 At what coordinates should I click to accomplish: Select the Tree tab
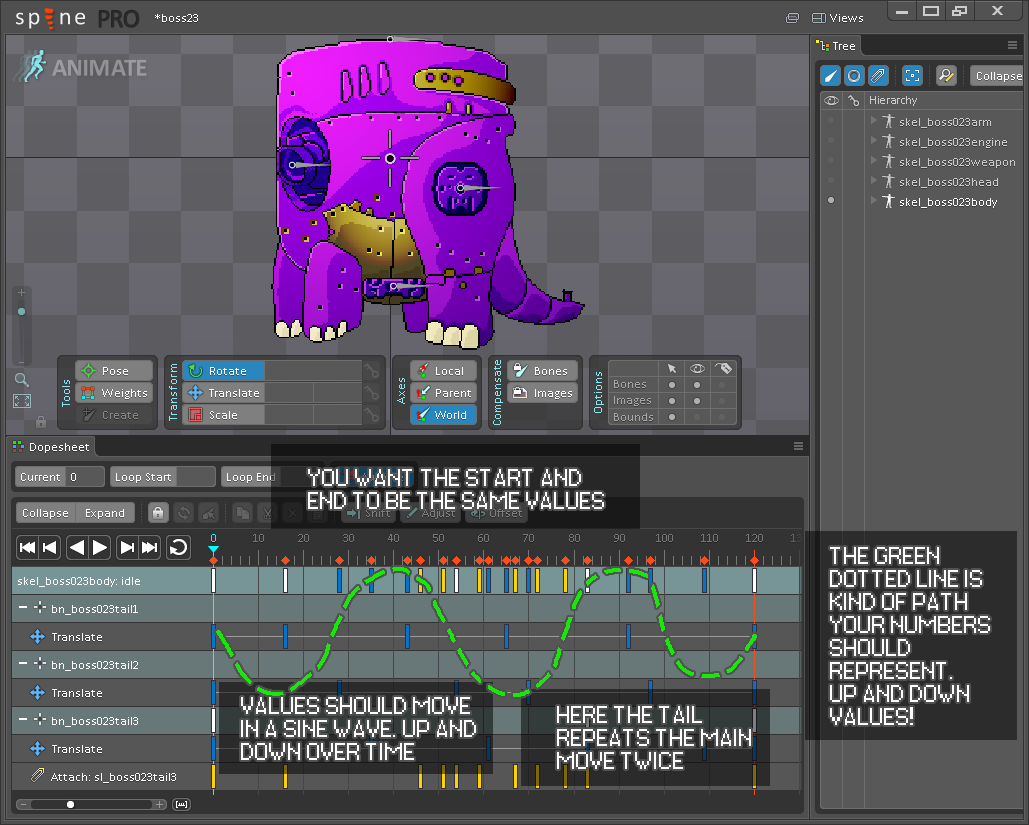[x=837, y=46]
